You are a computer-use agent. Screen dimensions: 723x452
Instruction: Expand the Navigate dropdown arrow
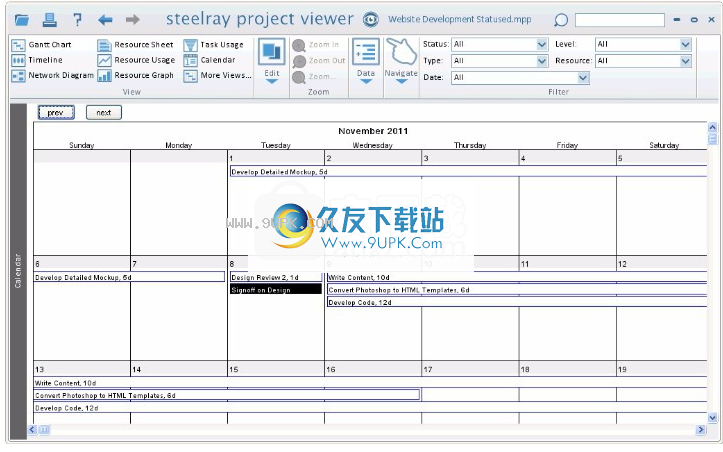(x=401, y=81)
